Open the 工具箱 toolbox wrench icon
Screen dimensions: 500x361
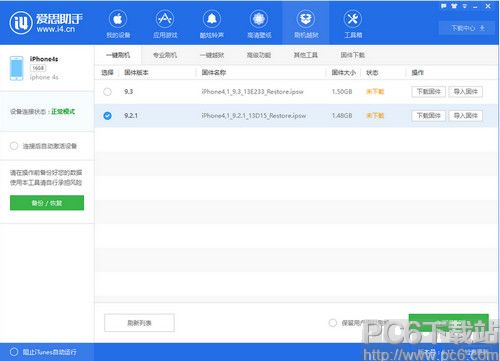coord(353,19)
